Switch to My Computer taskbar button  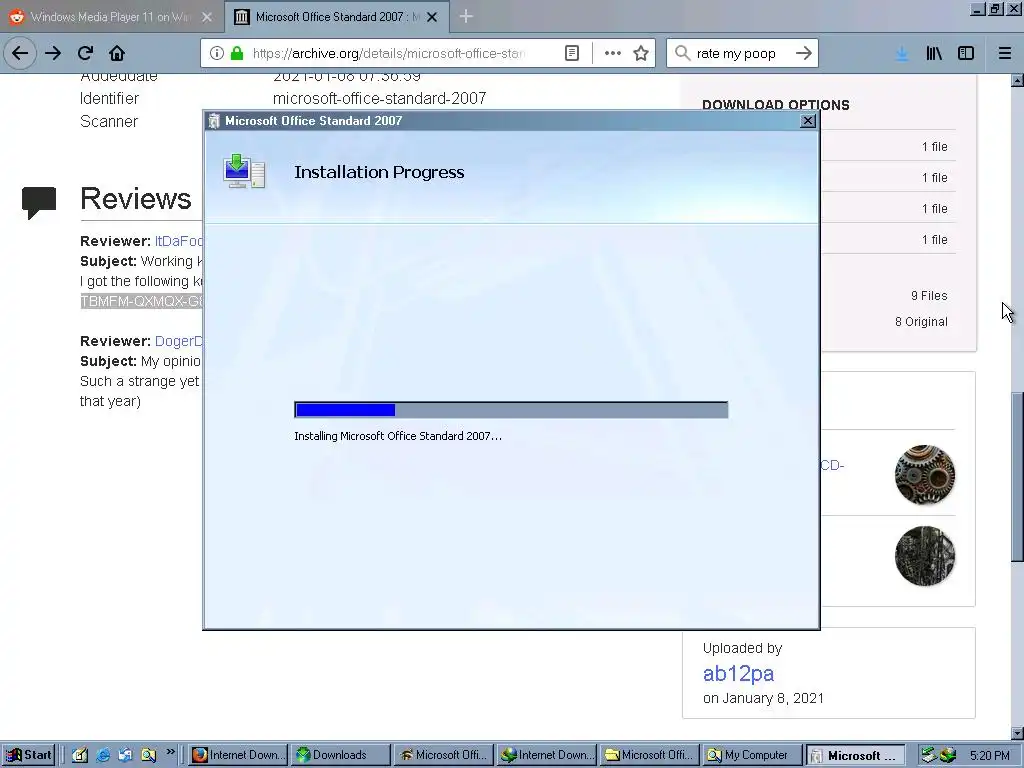[752, 755]
